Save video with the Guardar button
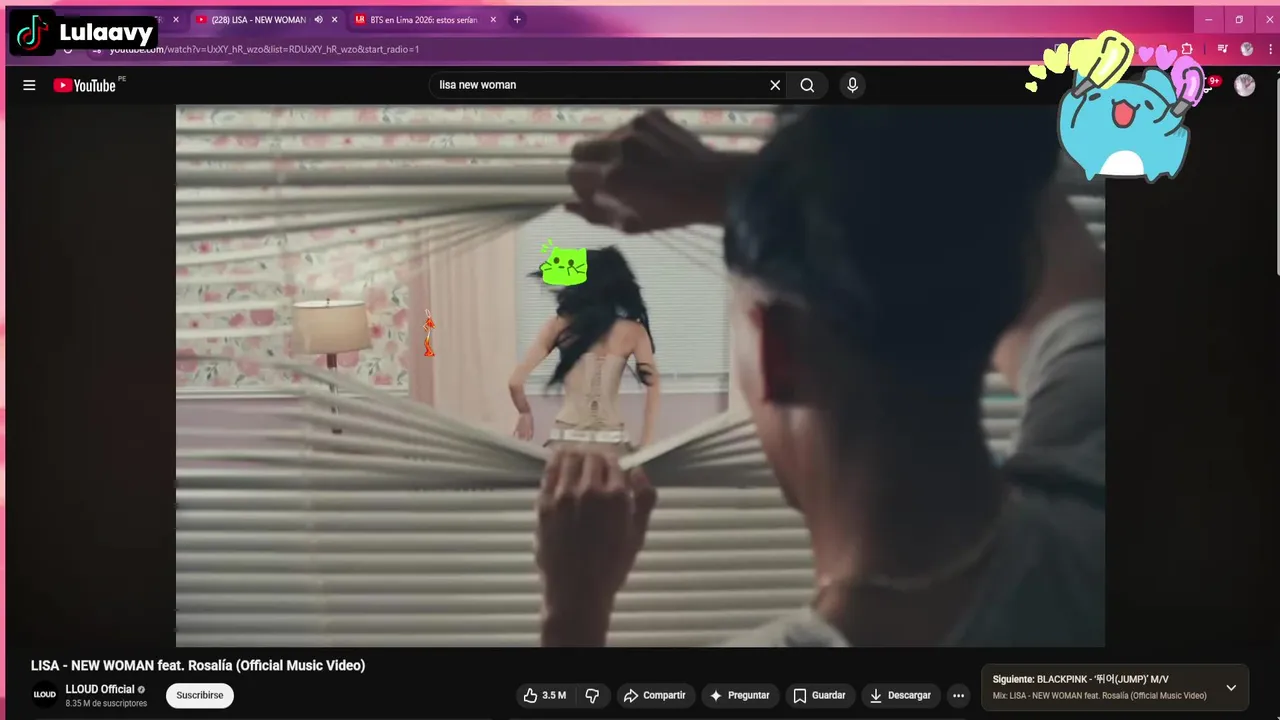The width and height of the screenshot is (1280, 720). point(819,695)
